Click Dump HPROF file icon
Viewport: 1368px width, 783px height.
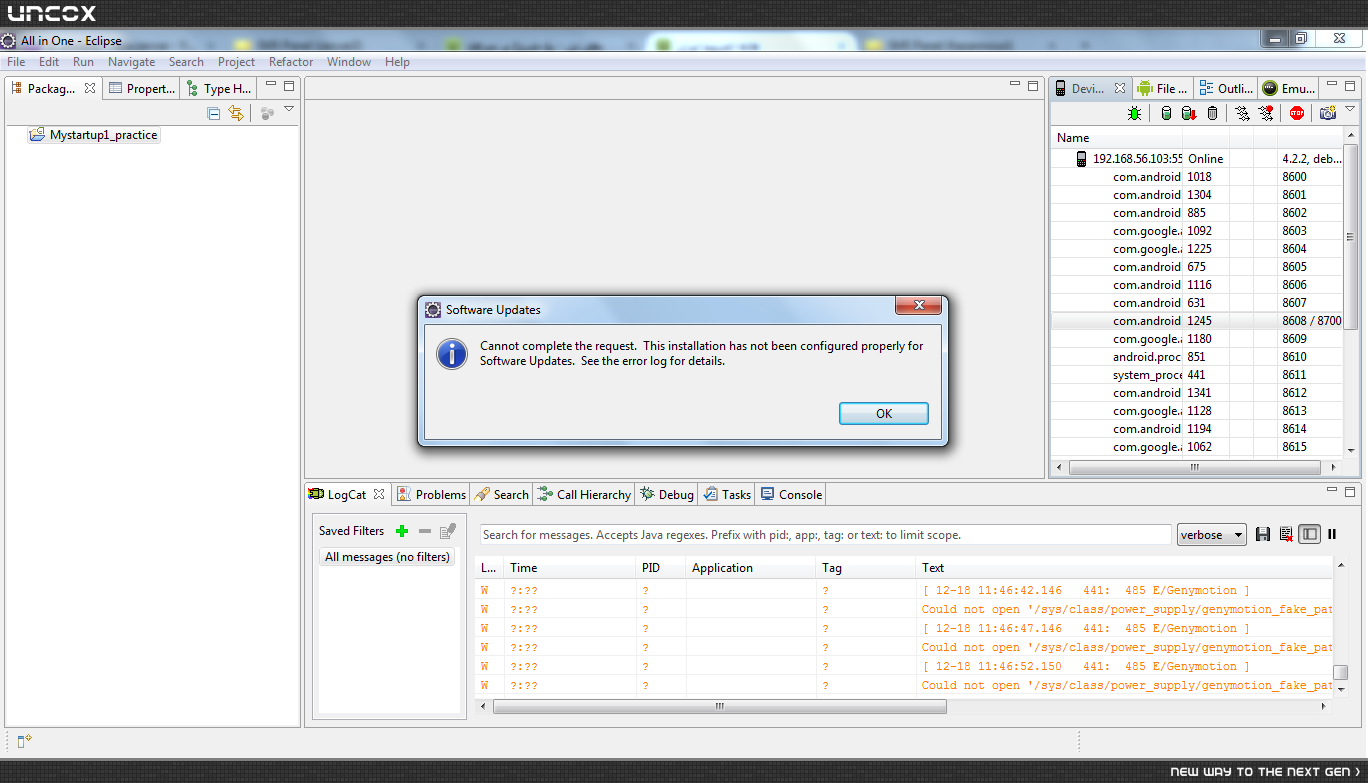click(x=1189, y=113)
